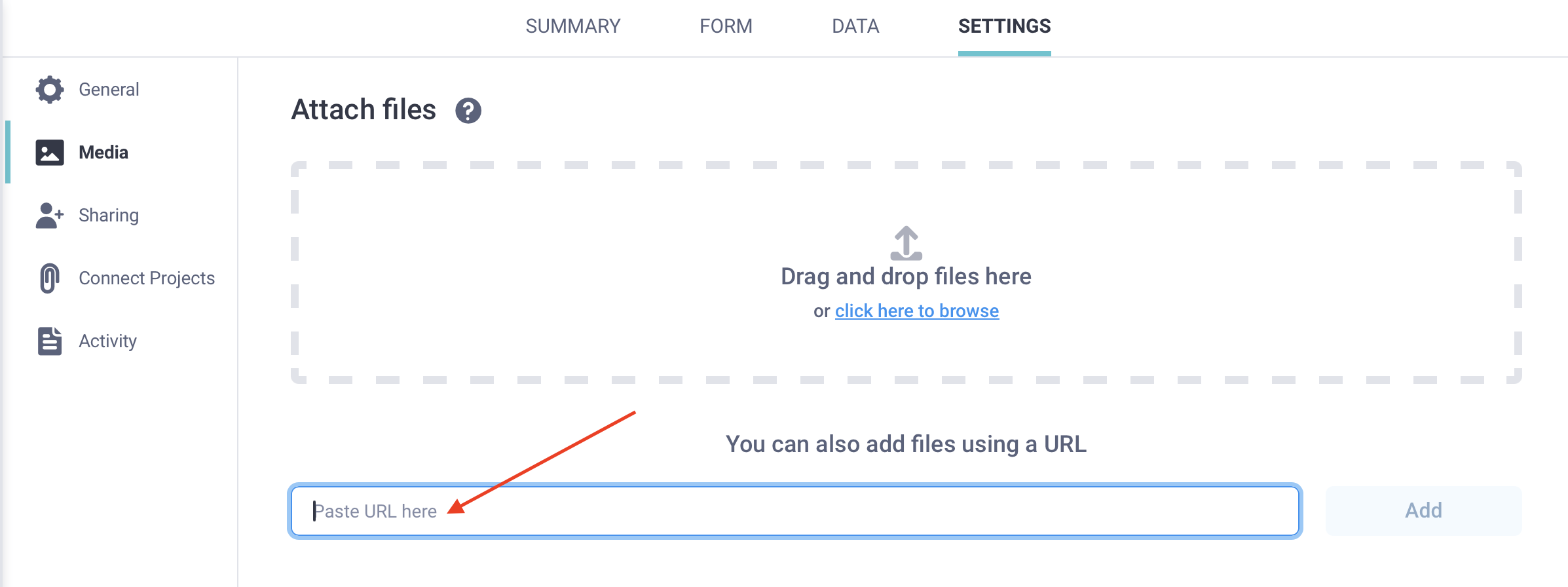Go to the DATA tab
Screen dimensions: 1568x587
[x=855, y=26]
